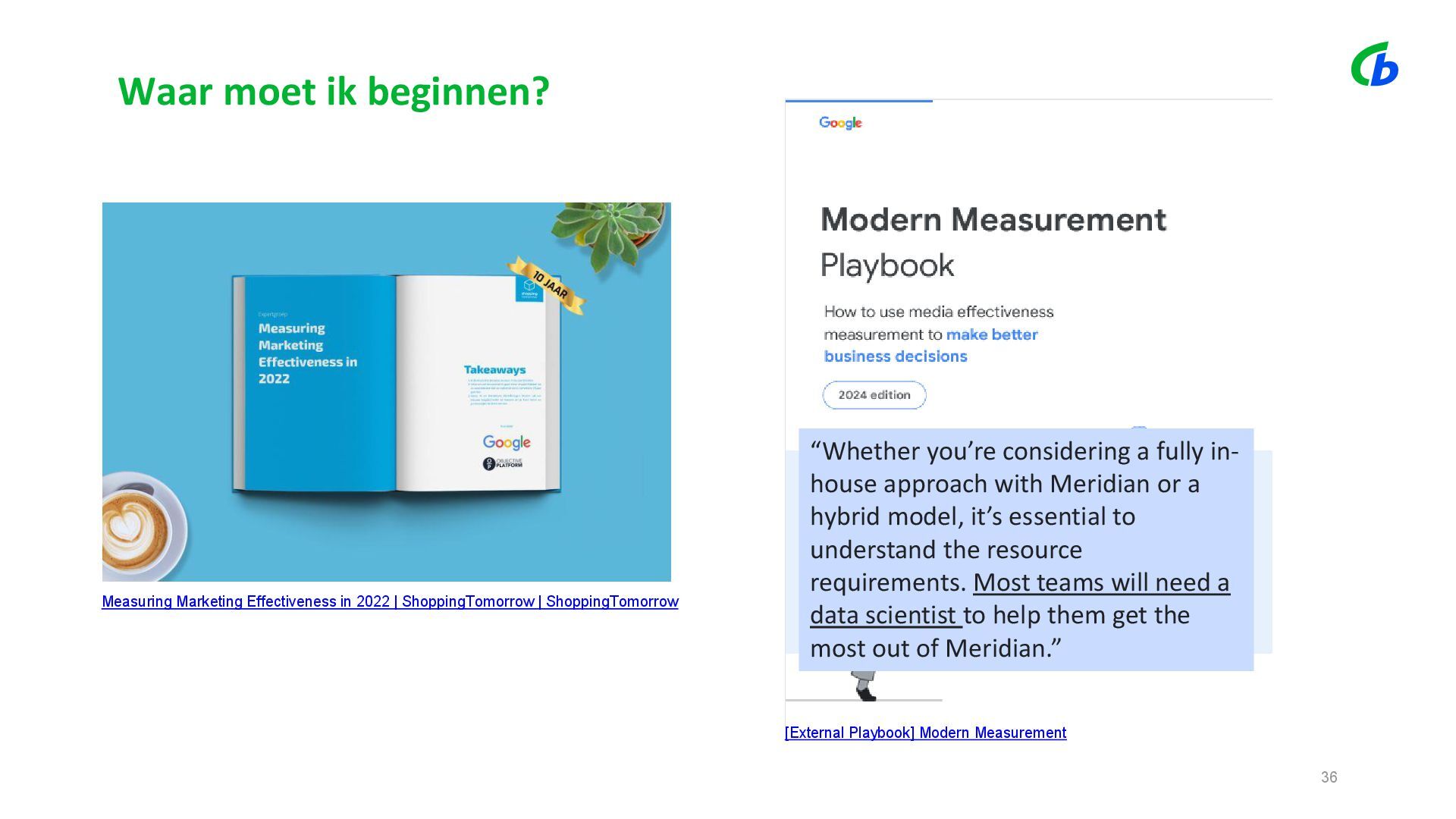Click the Objective Platform logo on the book
Screen dimensions: 1456x819
pos(503,464)
